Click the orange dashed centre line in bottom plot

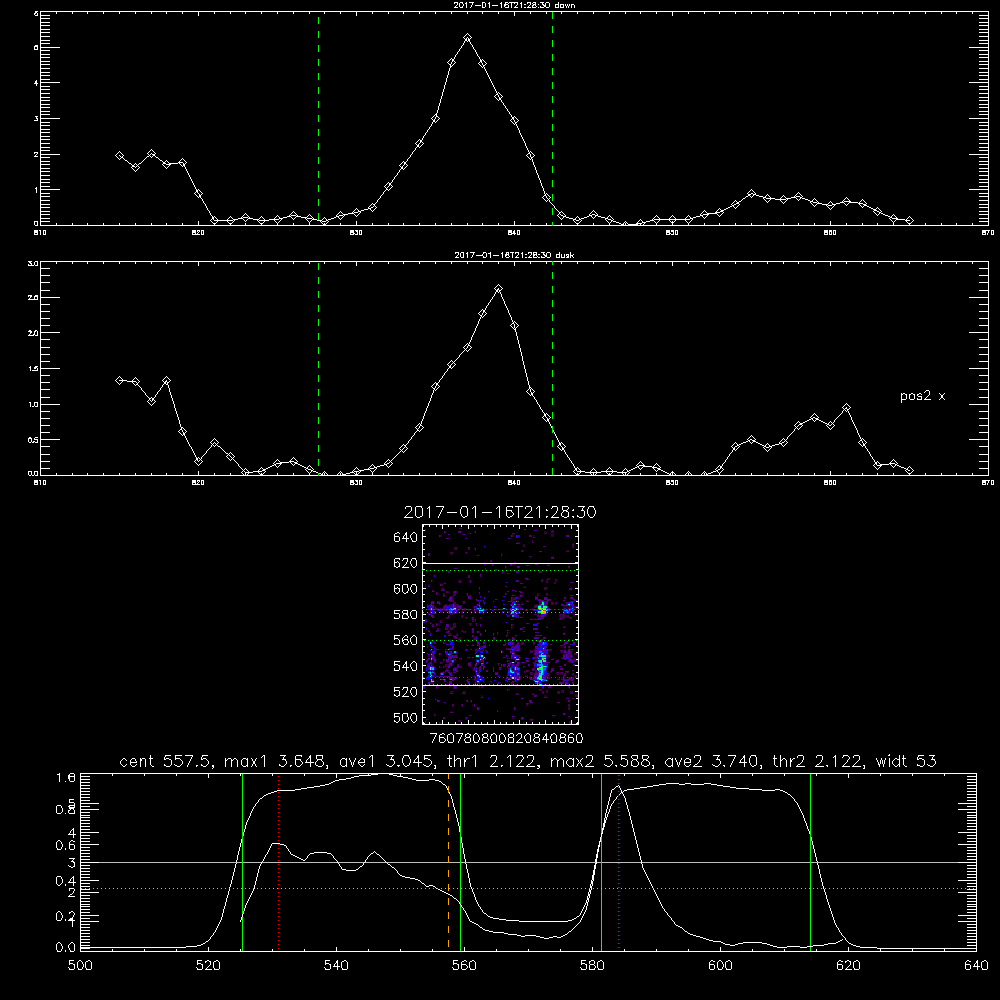click(x=448, y=861)
